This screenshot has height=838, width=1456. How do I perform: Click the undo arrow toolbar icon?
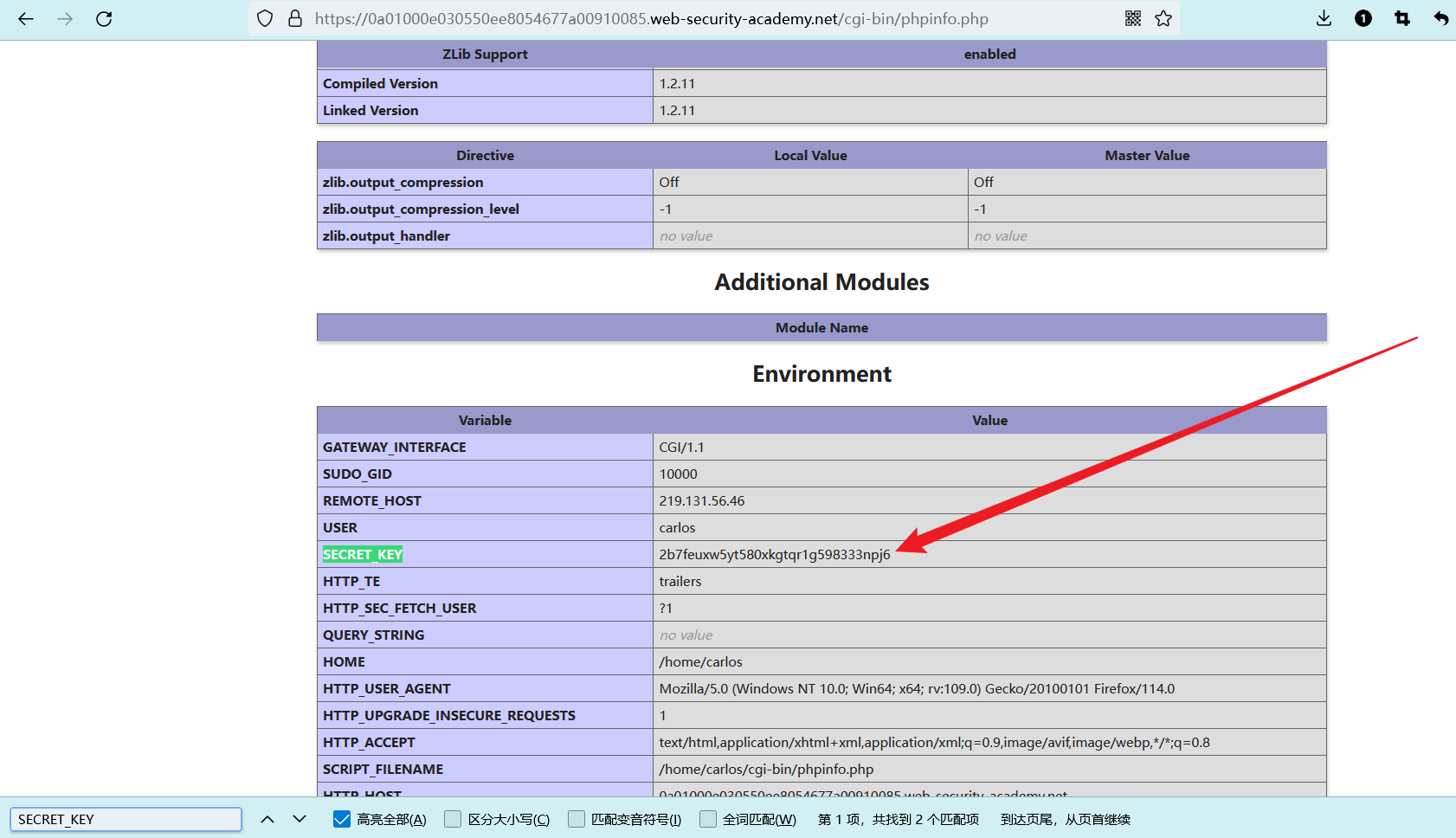click(x=1440, y=19)
